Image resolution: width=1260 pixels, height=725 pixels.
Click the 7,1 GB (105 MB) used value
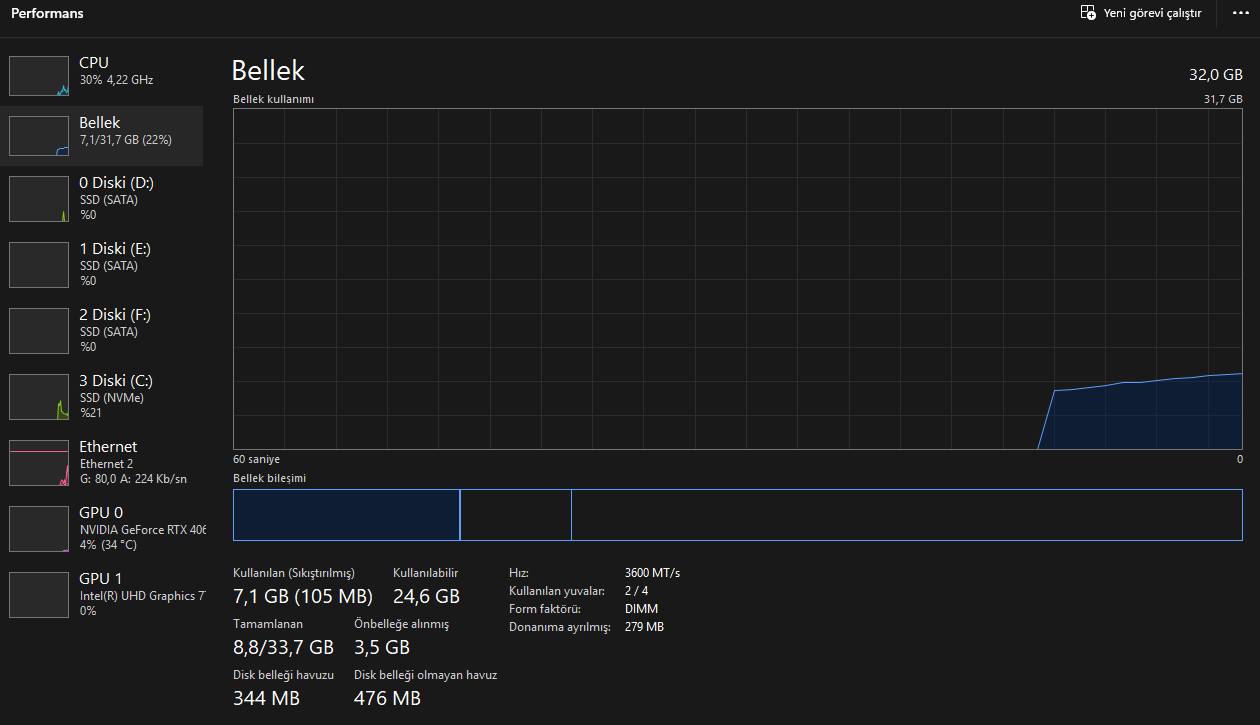point(303,597)
